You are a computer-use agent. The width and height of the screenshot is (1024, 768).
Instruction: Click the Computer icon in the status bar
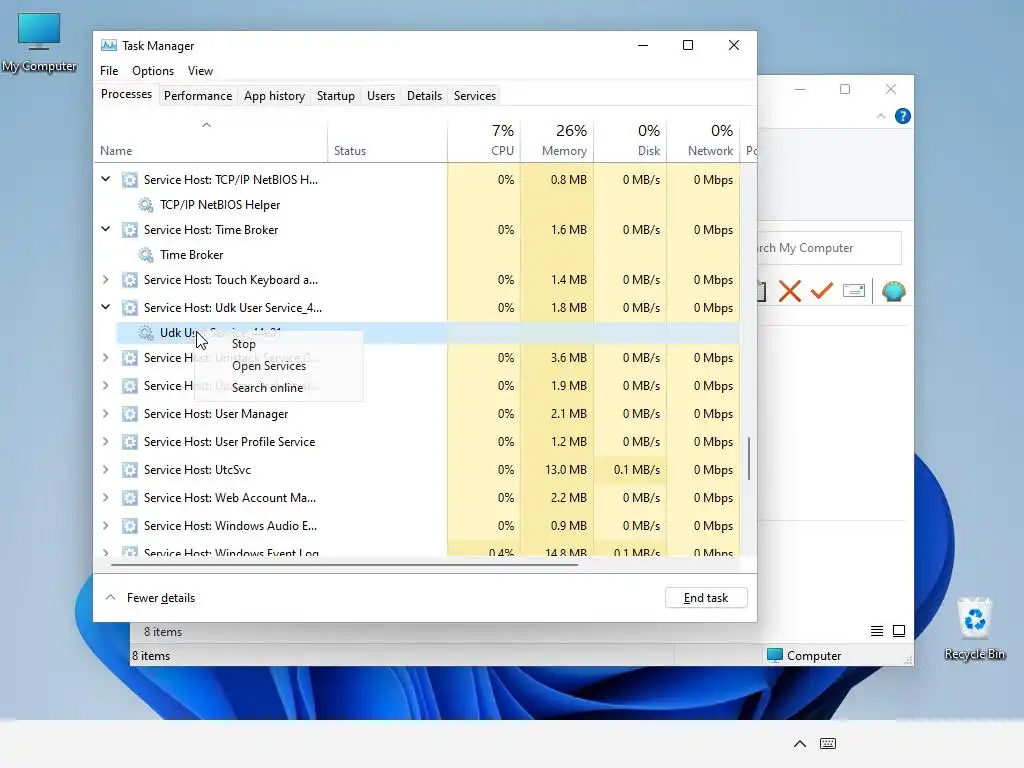(x=775, y=655)
